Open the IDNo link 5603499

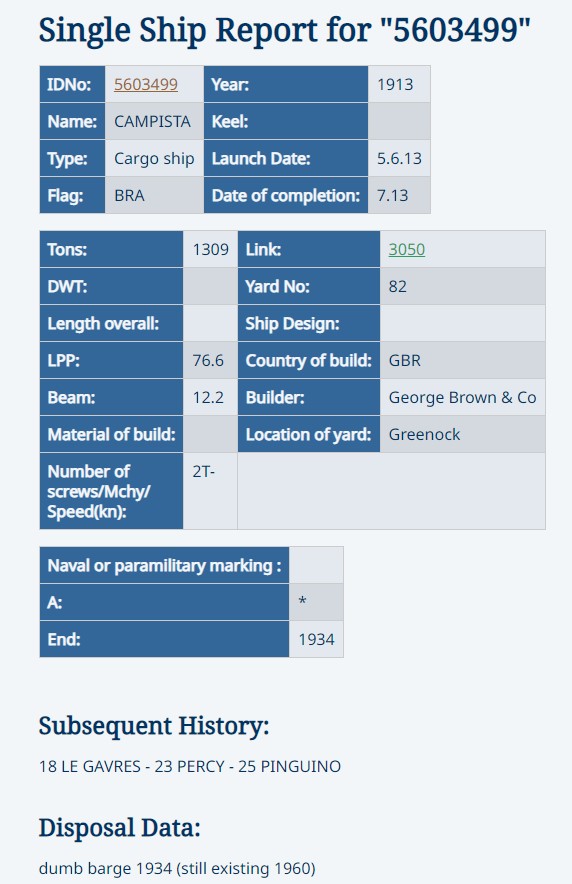145,85
